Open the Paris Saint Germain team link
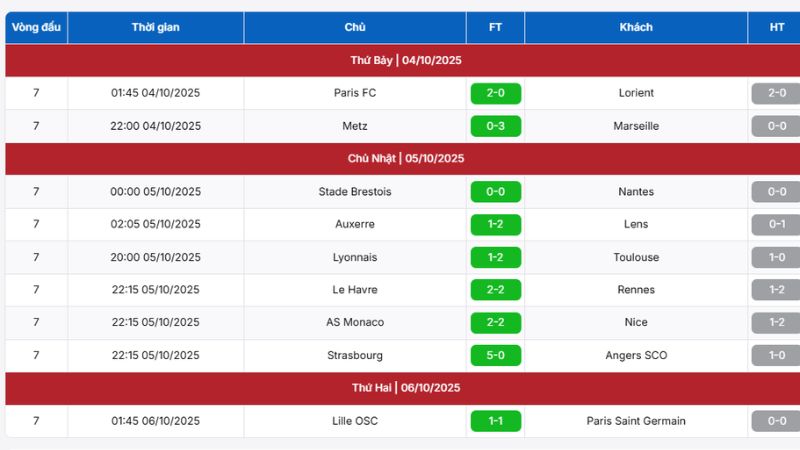Screen dimensions: 800x450 coord(636,421)
